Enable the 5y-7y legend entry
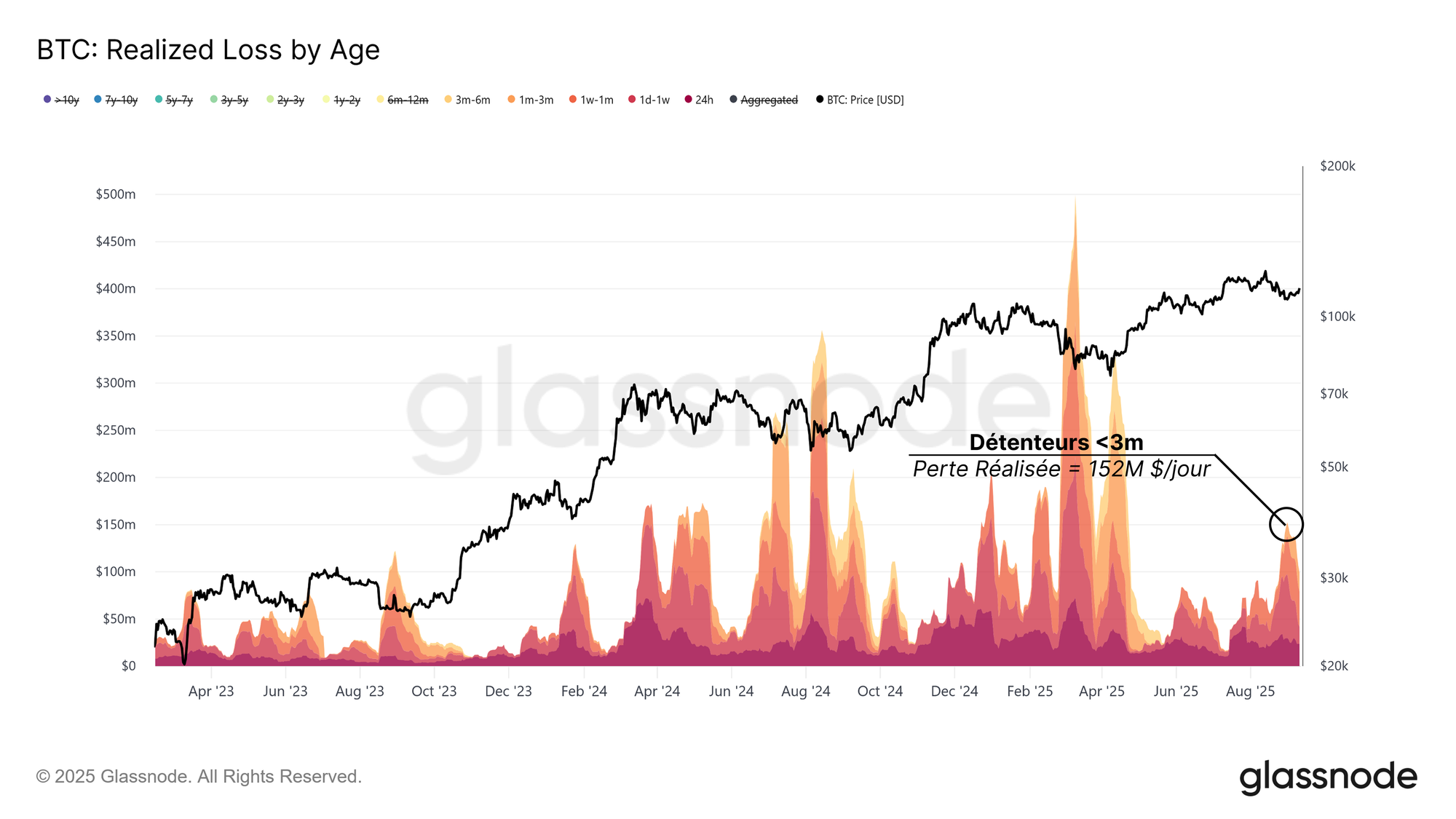The height and width of the screenshot is (819, 1456). point(174,100)
